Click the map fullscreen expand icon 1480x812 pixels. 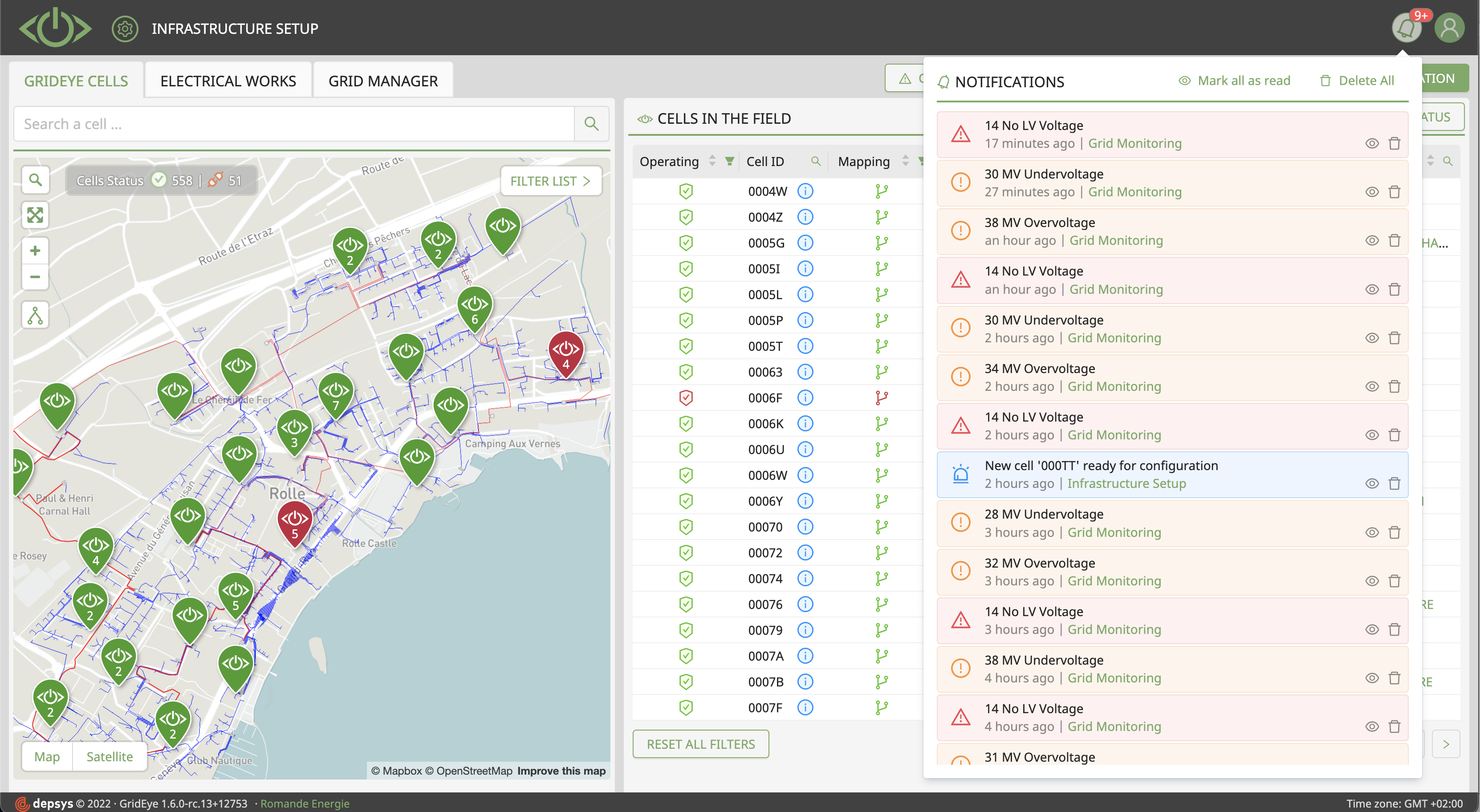pyautogui.click(x=35, y=215)
